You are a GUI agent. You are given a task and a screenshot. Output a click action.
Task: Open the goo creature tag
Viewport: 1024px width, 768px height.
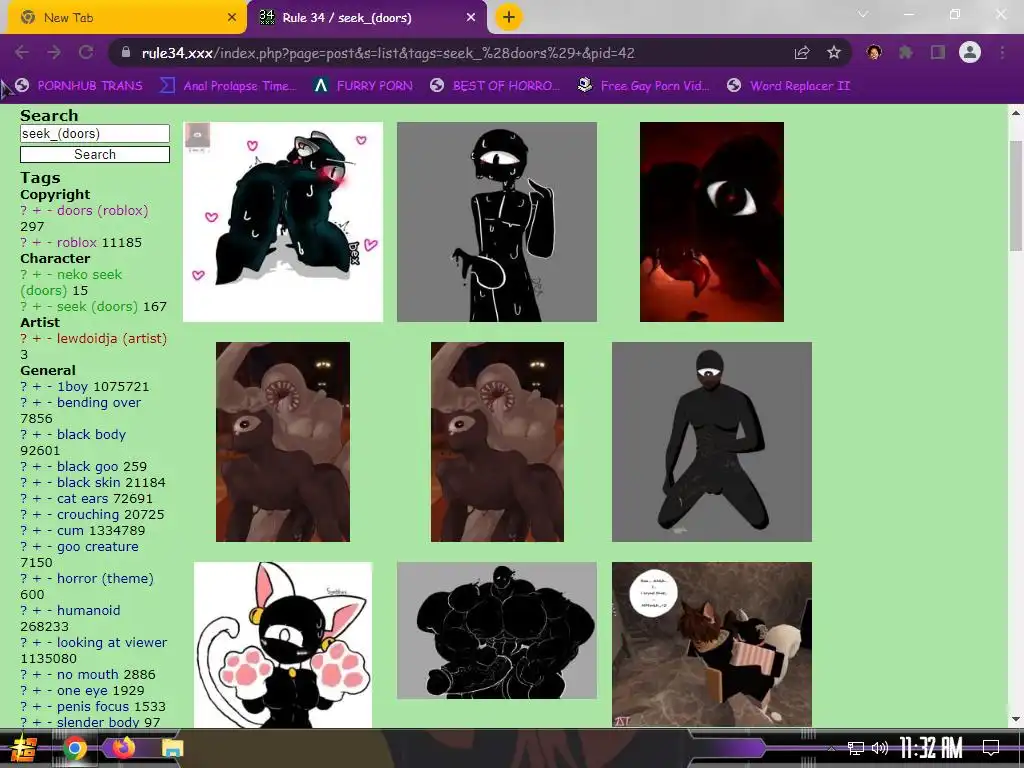click(x=97, y=547)
